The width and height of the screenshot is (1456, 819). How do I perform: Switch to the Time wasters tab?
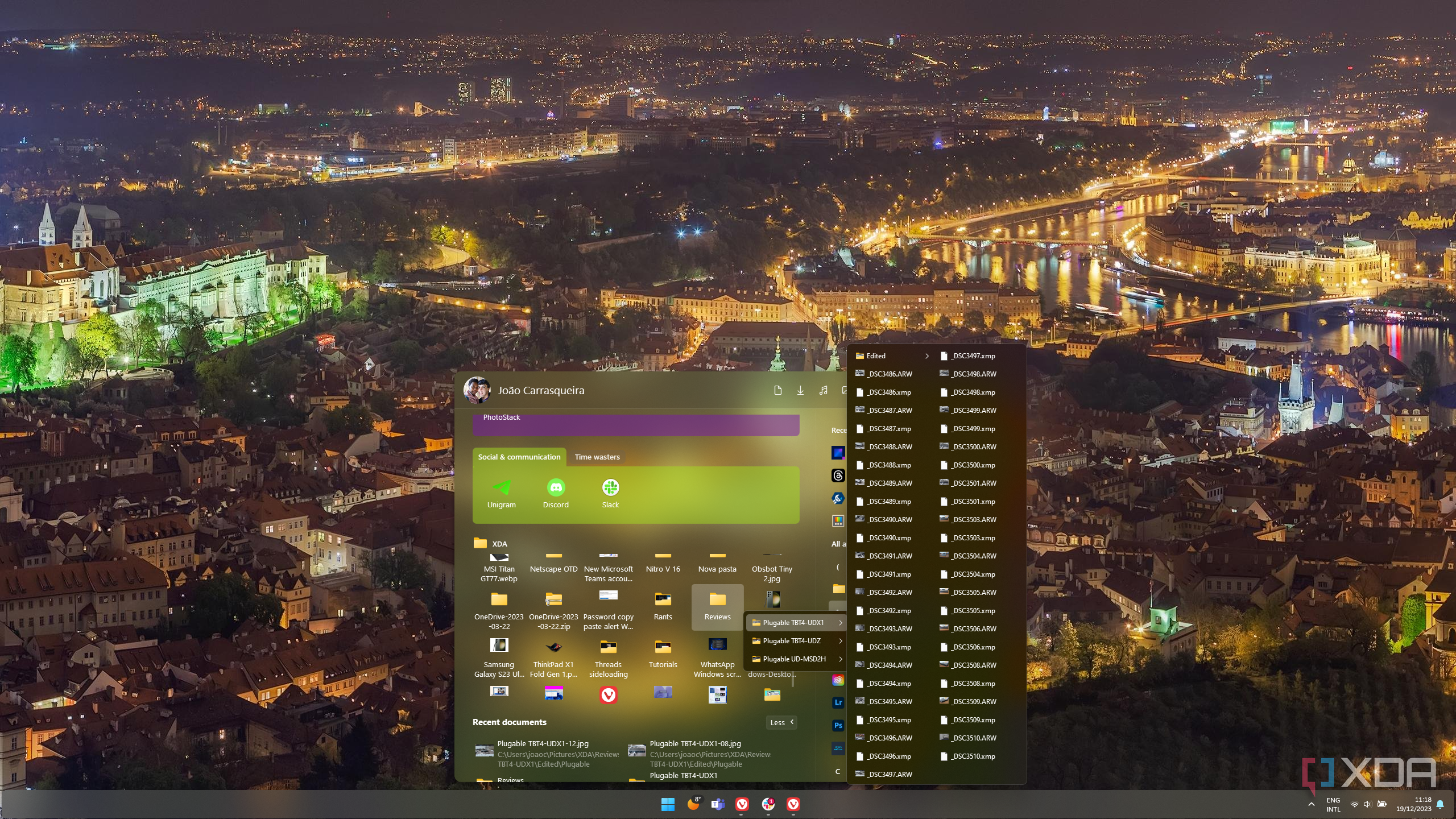(597, 457)
